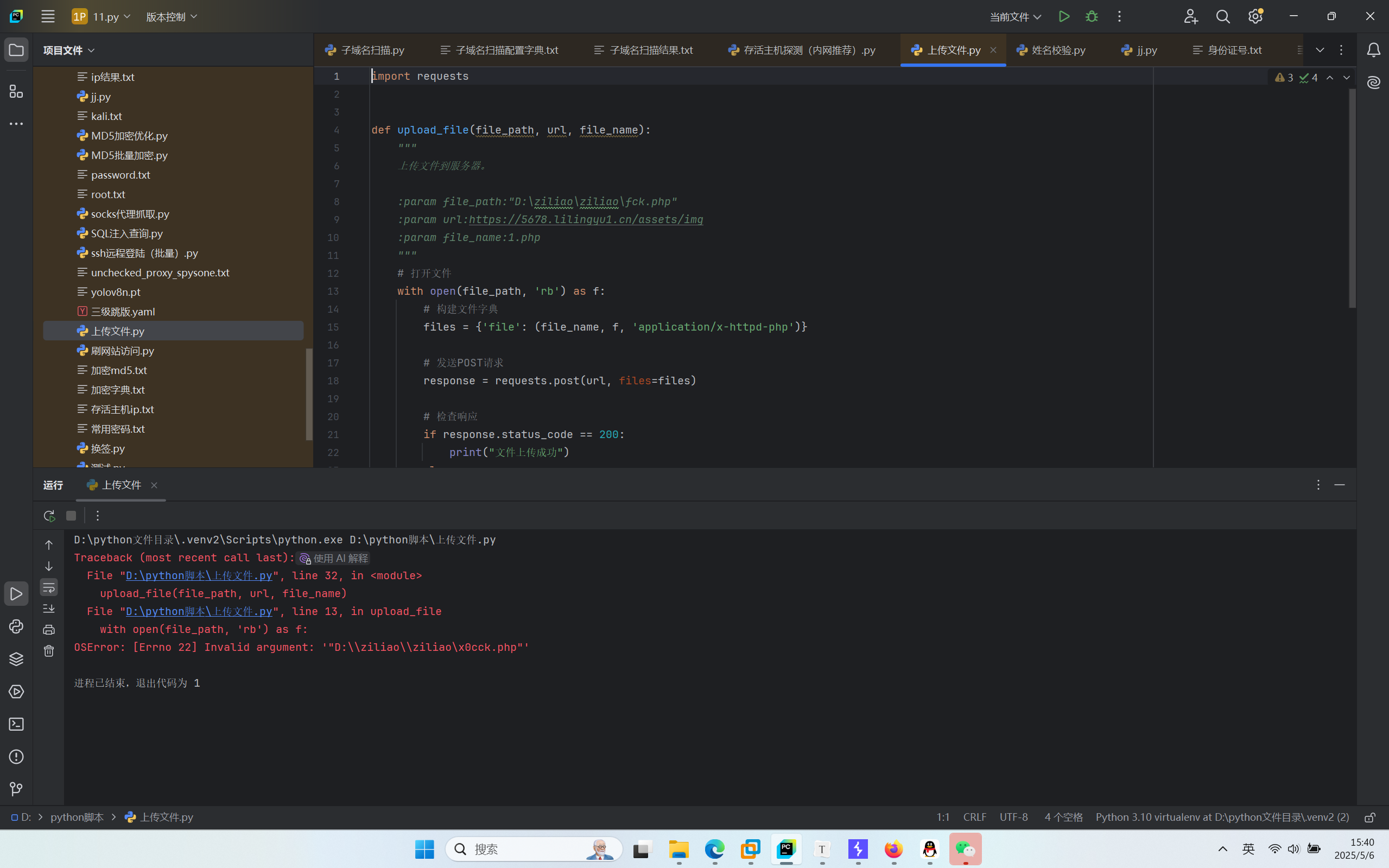This screenshot has height=868, width=1389.
Task: Open the Terminal tool window
Action: [16, 724]
